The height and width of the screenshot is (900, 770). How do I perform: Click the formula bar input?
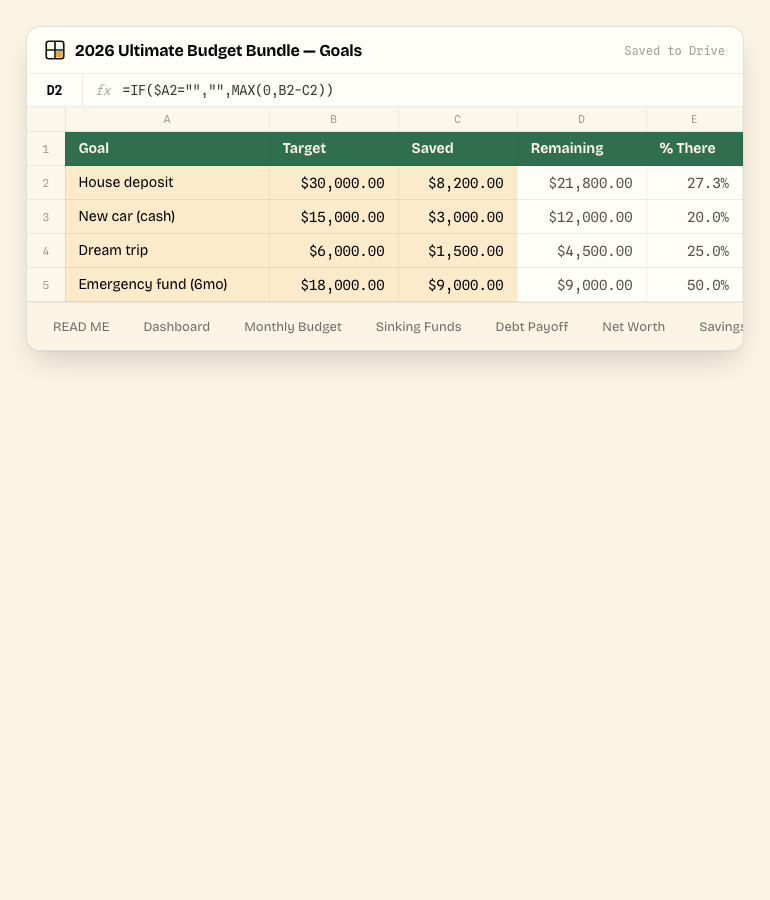click(x=413, y=90)
